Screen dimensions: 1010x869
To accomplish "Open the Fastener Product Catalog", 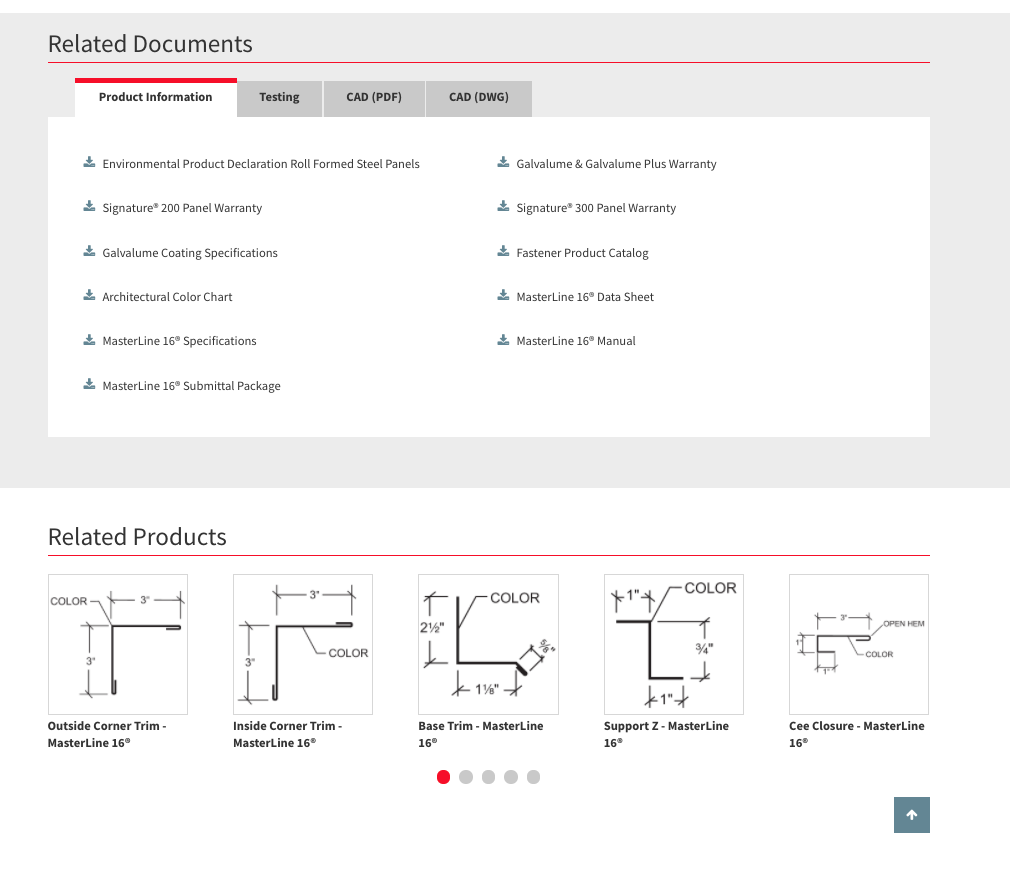I will pyautogui.click(x=582, y=253).
